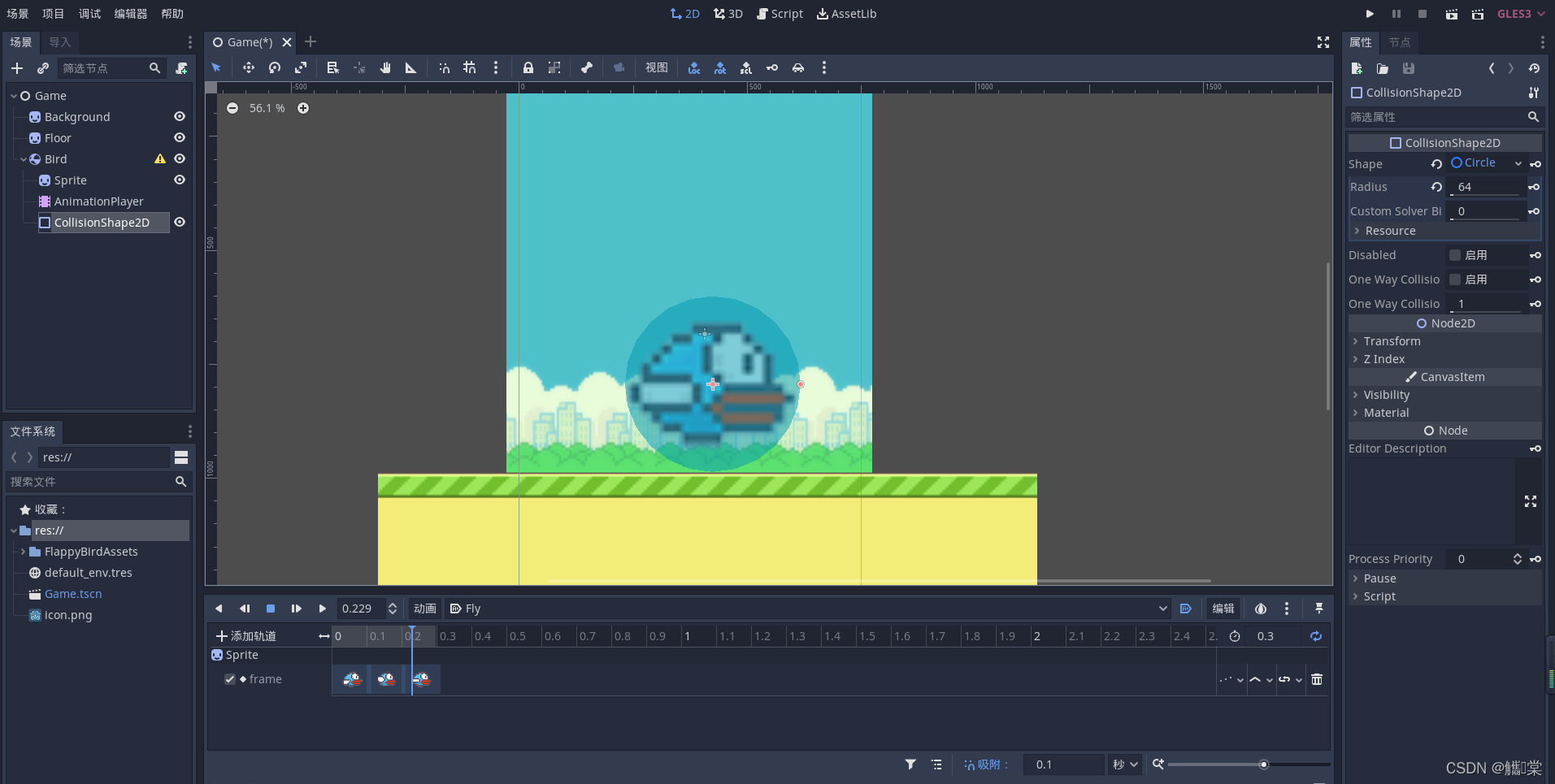Adjust the animation timeline zoom slider

(x=1249, y=765)
